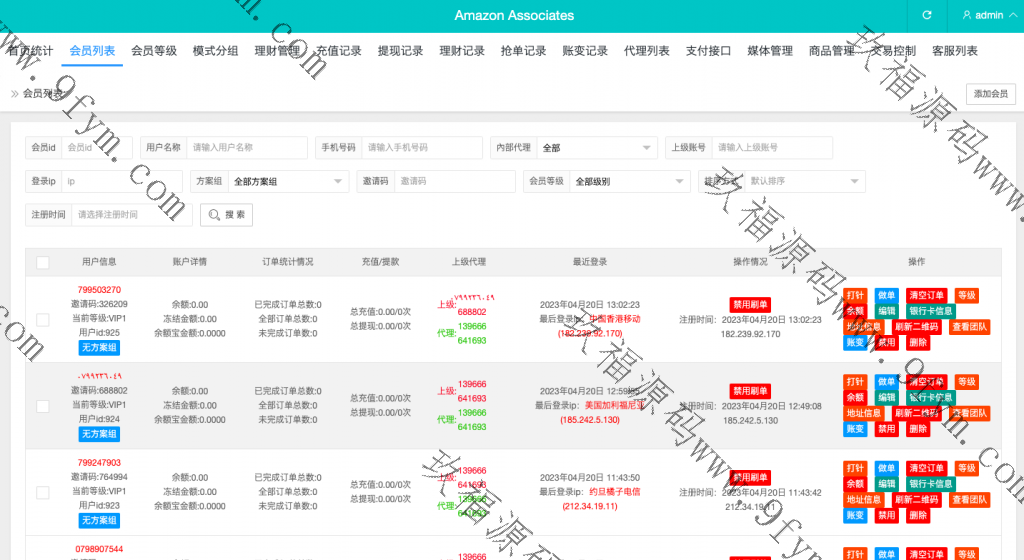Switch to the 充值记录 tab
This screenshot has width=1024, height=560.
point(339,51)
